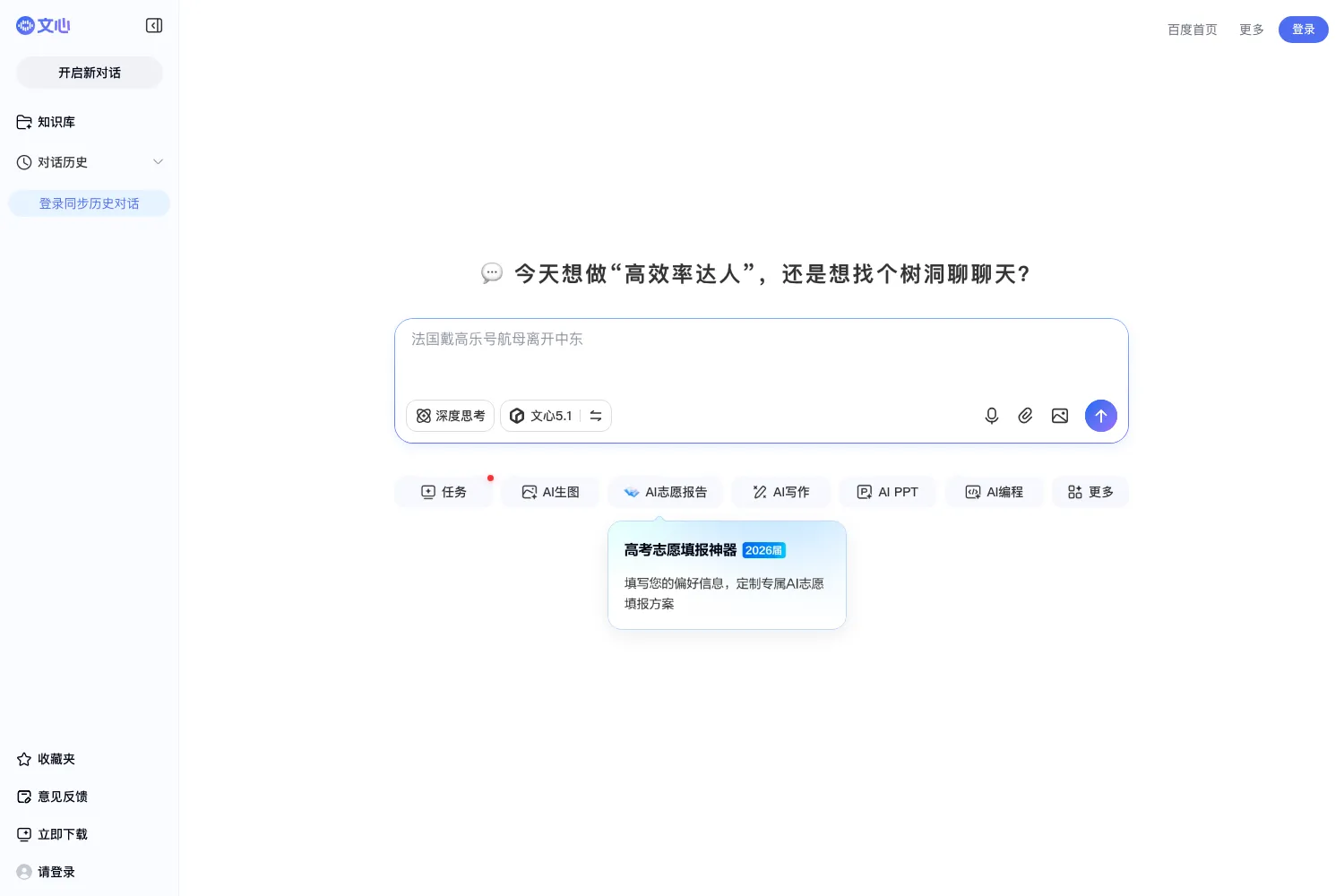Click the model switch arrows icon
Image resolution: width=1344 pixels, height=896 pixels.
(596, 416)
